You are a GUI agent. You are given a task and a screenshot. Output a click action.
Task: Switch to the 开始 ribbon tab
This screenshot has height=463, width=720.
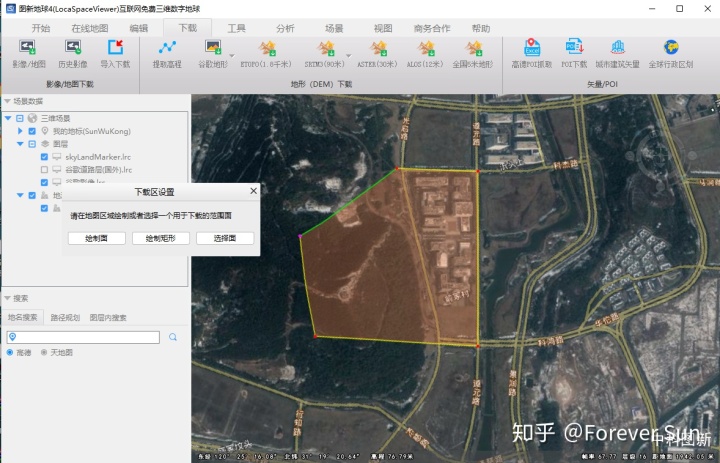pyautogui.click(x=40, y=28)
